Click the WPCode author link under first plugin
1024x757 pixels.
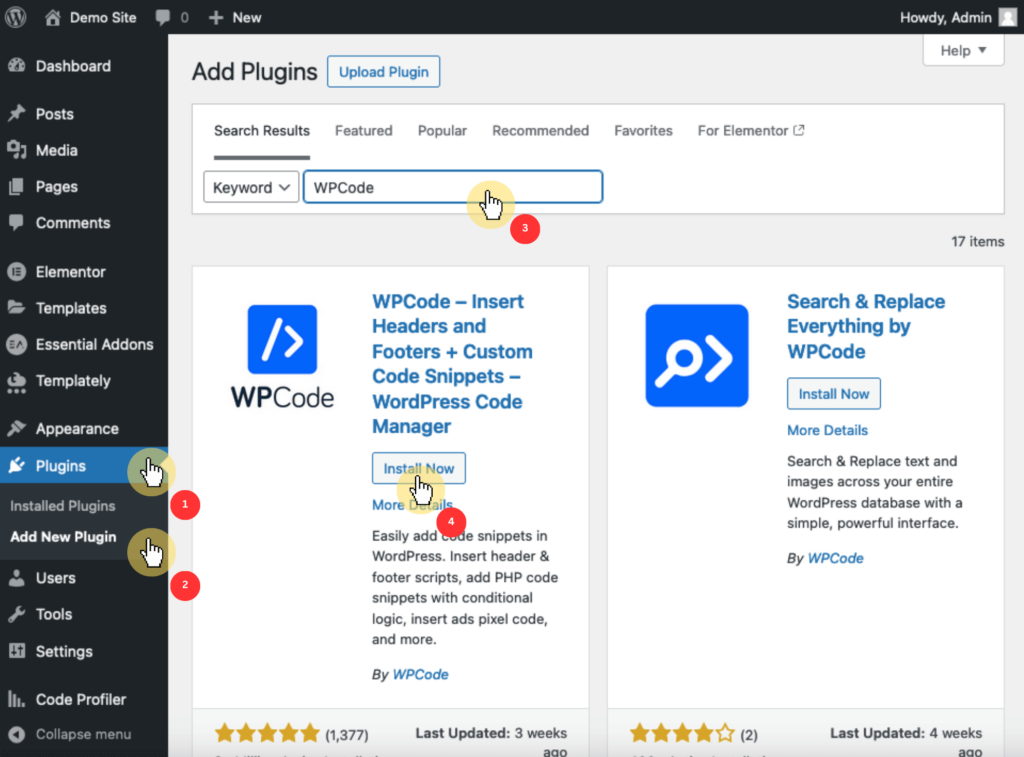coord(420,675)
